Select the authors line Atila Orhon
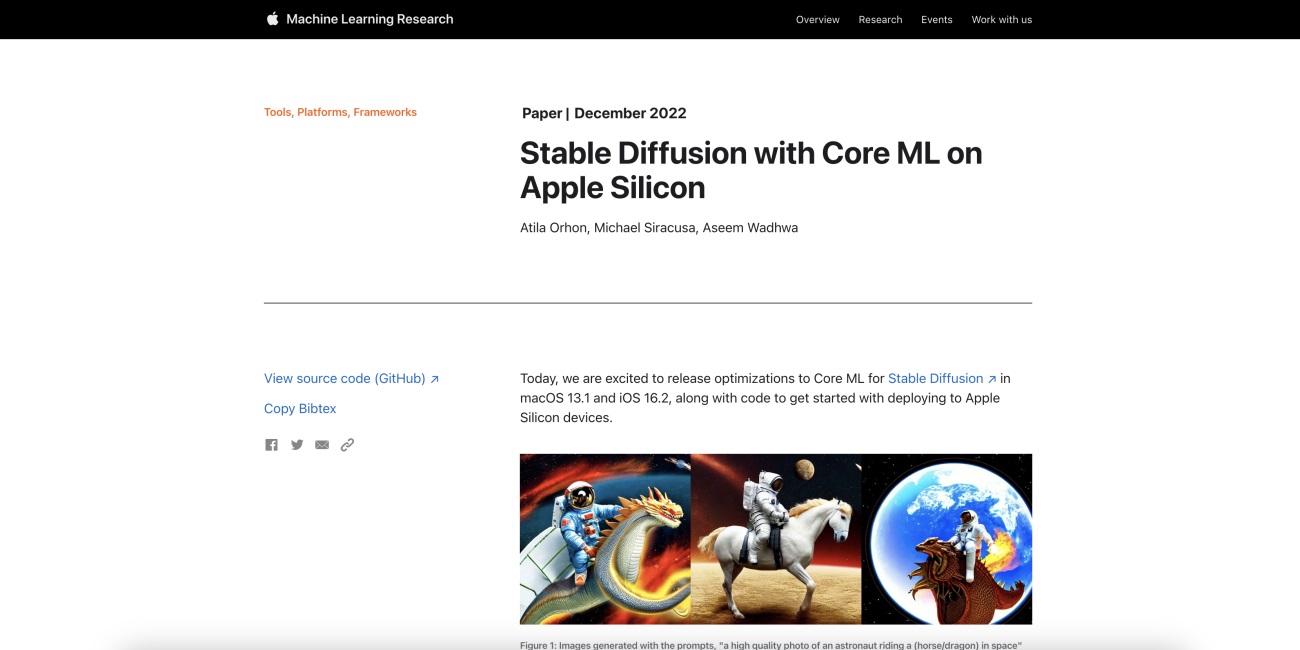 [659, 228]
